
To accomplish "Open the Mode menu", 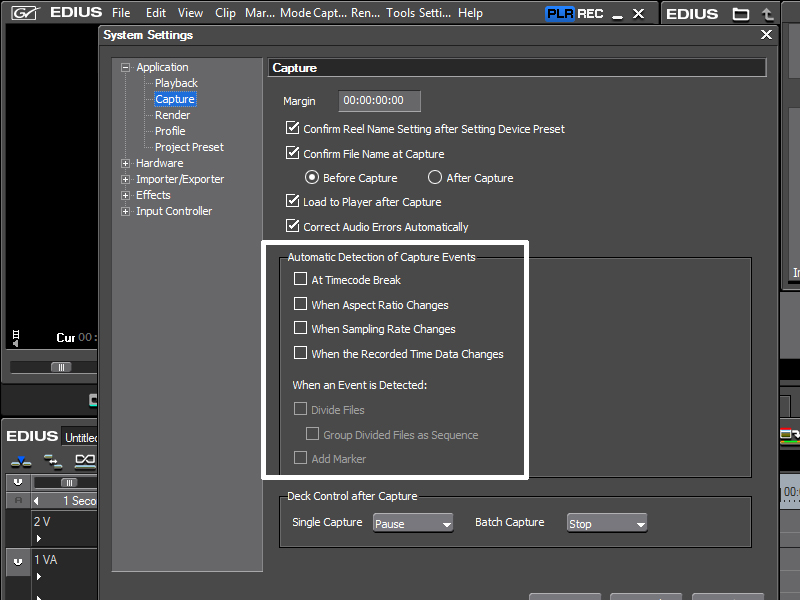I will (295, 13).
